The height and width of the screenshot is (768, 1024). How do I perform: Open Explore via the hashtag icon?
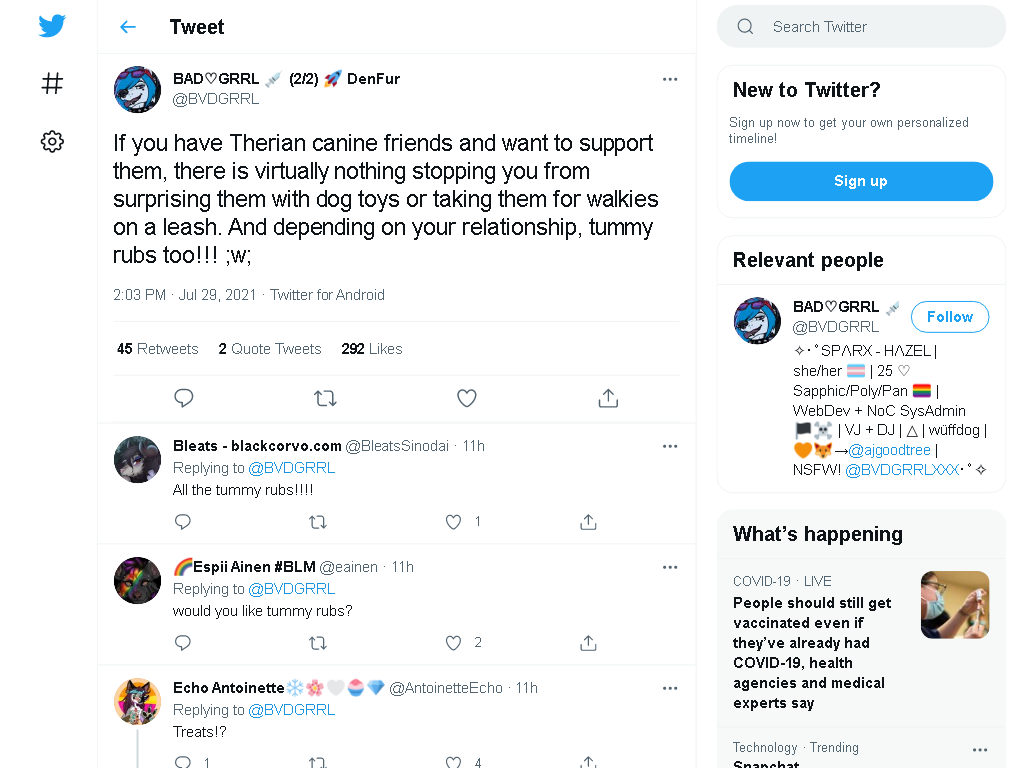pos(52,84)
